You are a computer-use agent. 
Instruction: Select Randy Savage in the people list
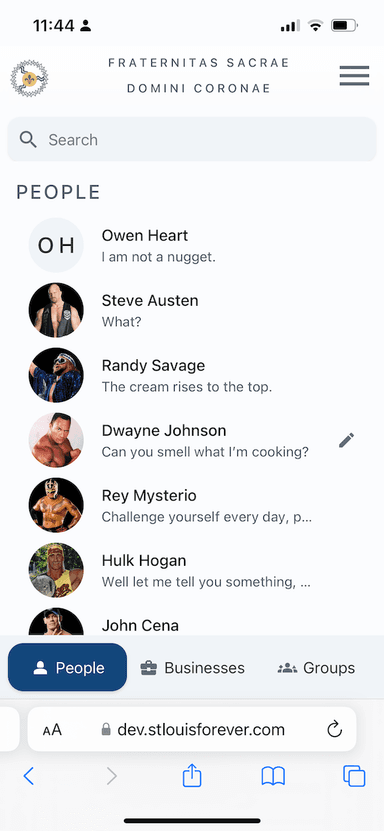coord(192,375)
